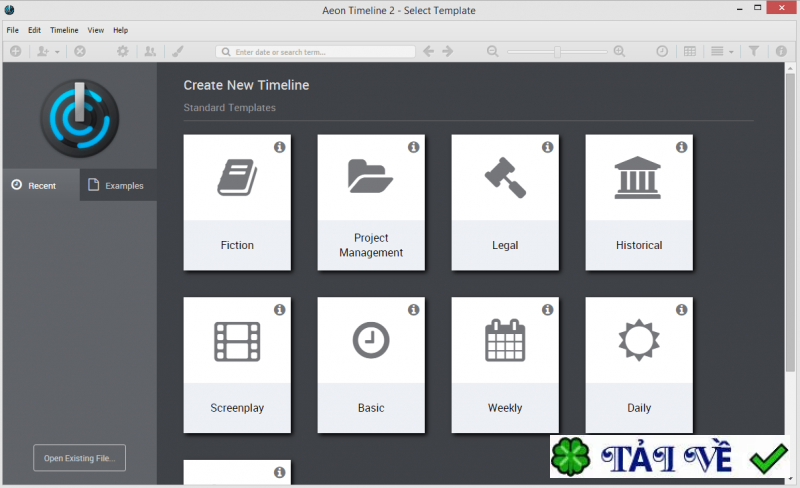Click the spreadsheet grid view icon

click(690, 51)
